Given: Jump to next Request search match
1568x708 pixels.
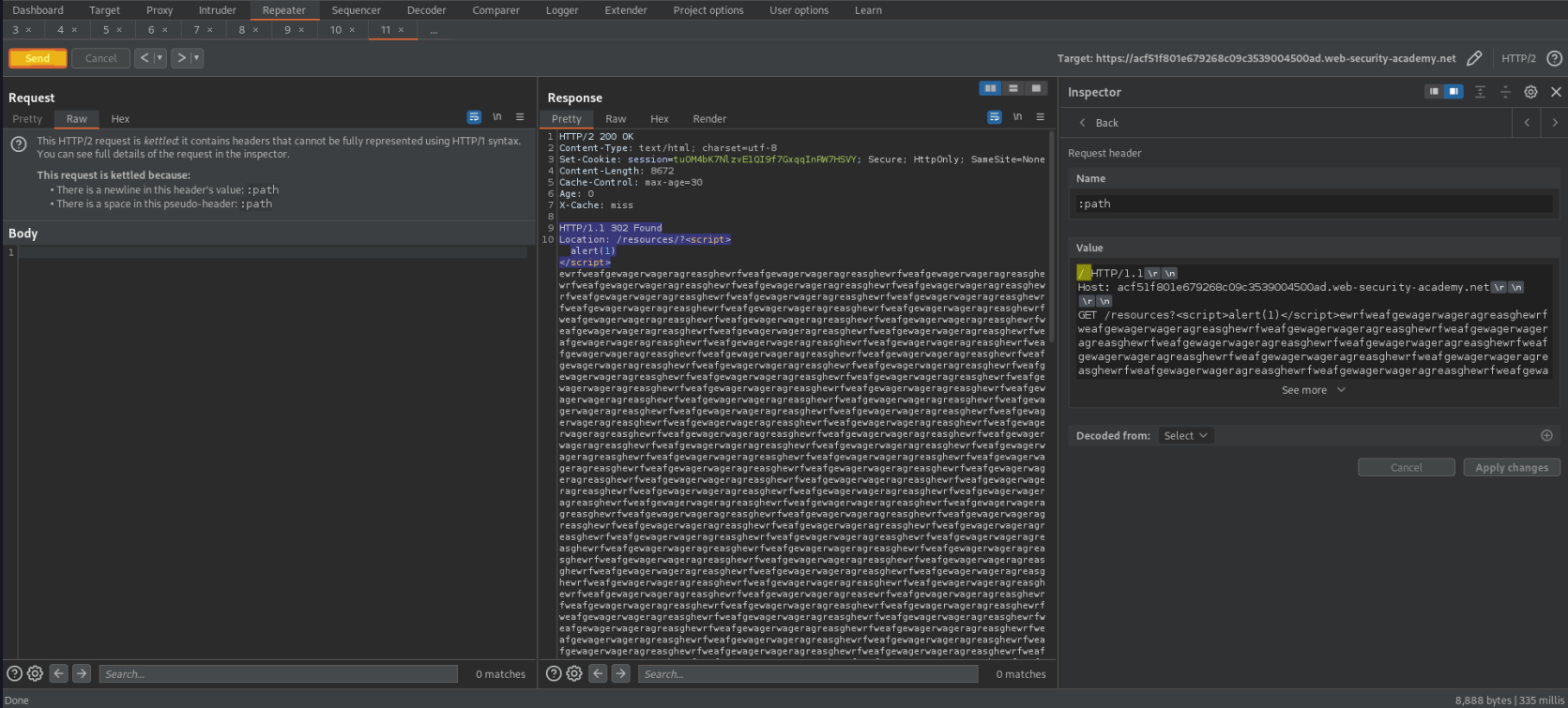Looking at the screenshot, I should [82, 673].
